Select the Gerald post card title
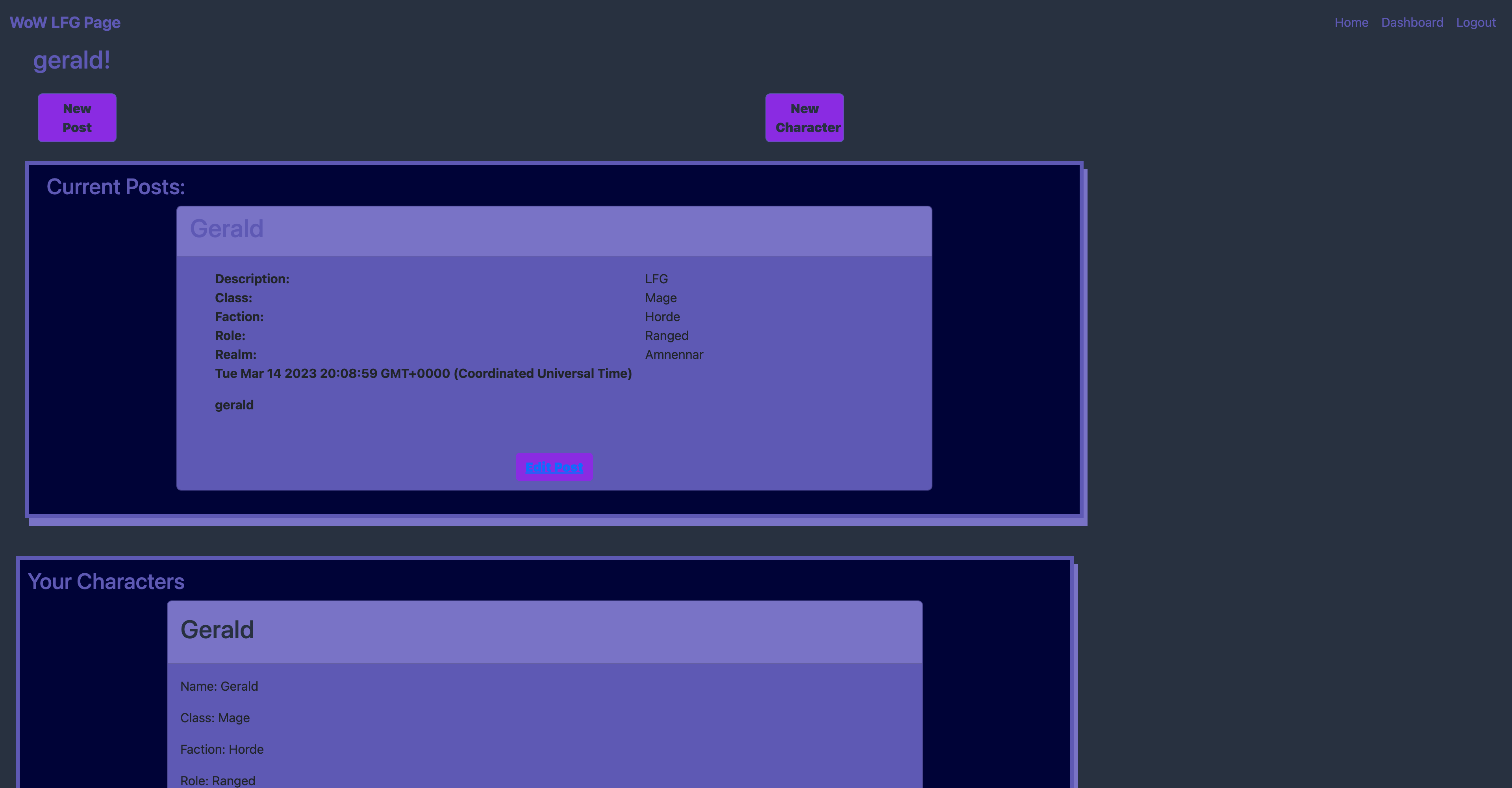 [x=226, y=229]
